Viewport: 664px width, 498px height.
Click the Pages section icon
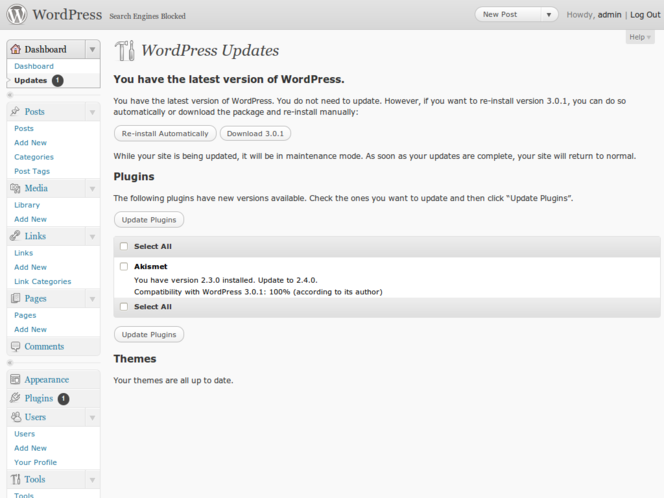click(x=15, y=298)
